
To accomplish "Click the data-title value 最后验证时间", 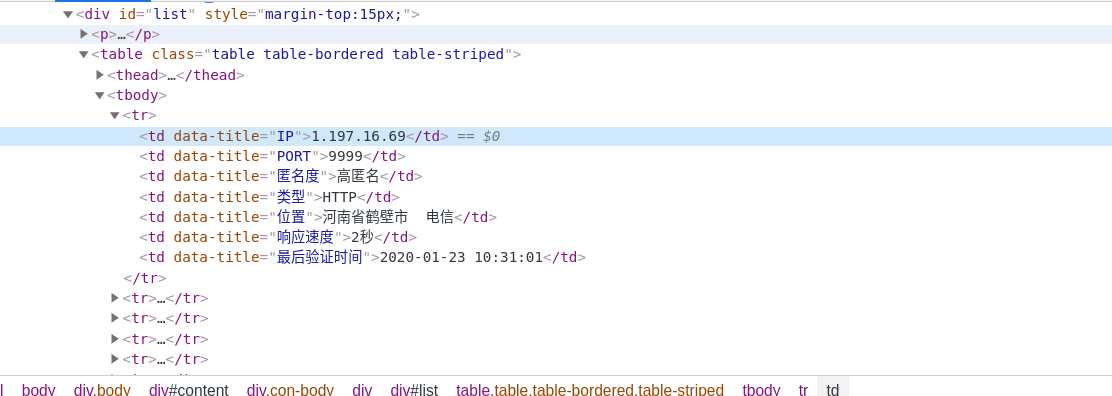I will click(x=319, y=257).
